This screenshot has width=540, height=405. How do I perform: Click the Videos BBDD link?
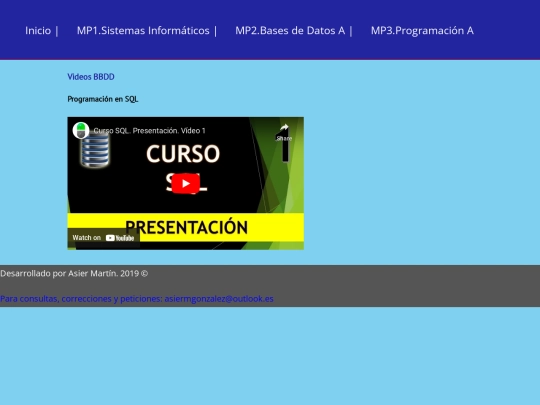pos(91,77)
